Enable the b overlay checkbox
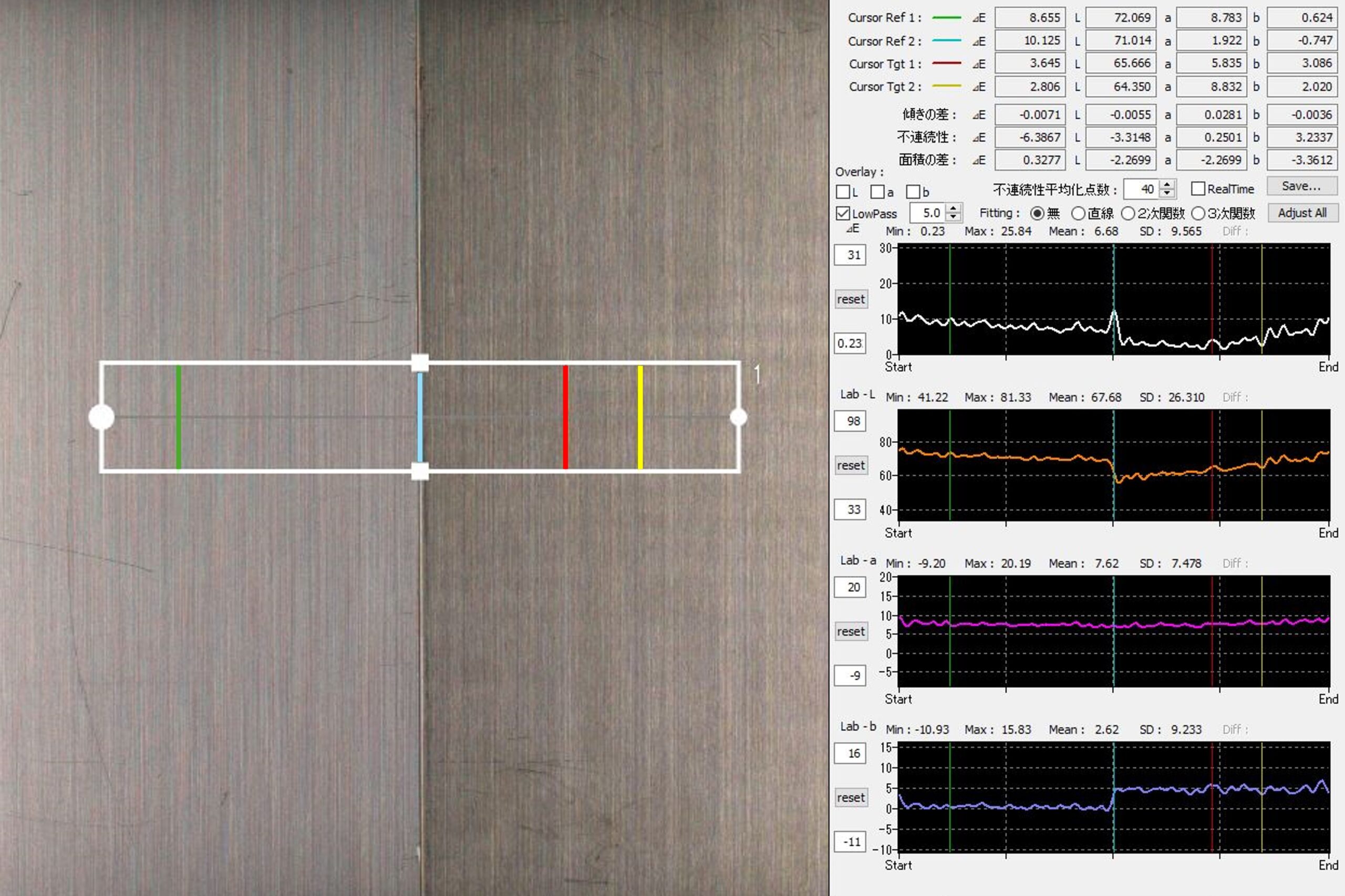 click(x=913, y=191)
